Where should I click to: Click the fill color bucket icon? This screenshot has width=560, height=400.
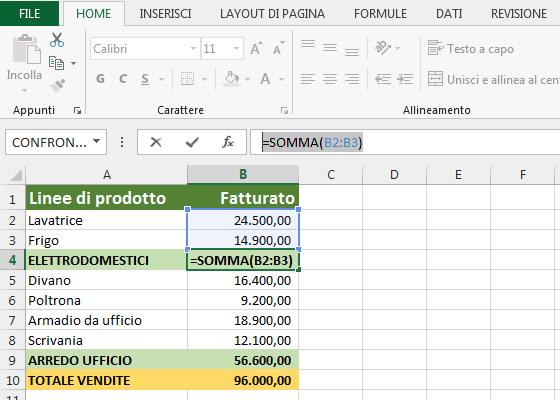click(x=231, y=79)
